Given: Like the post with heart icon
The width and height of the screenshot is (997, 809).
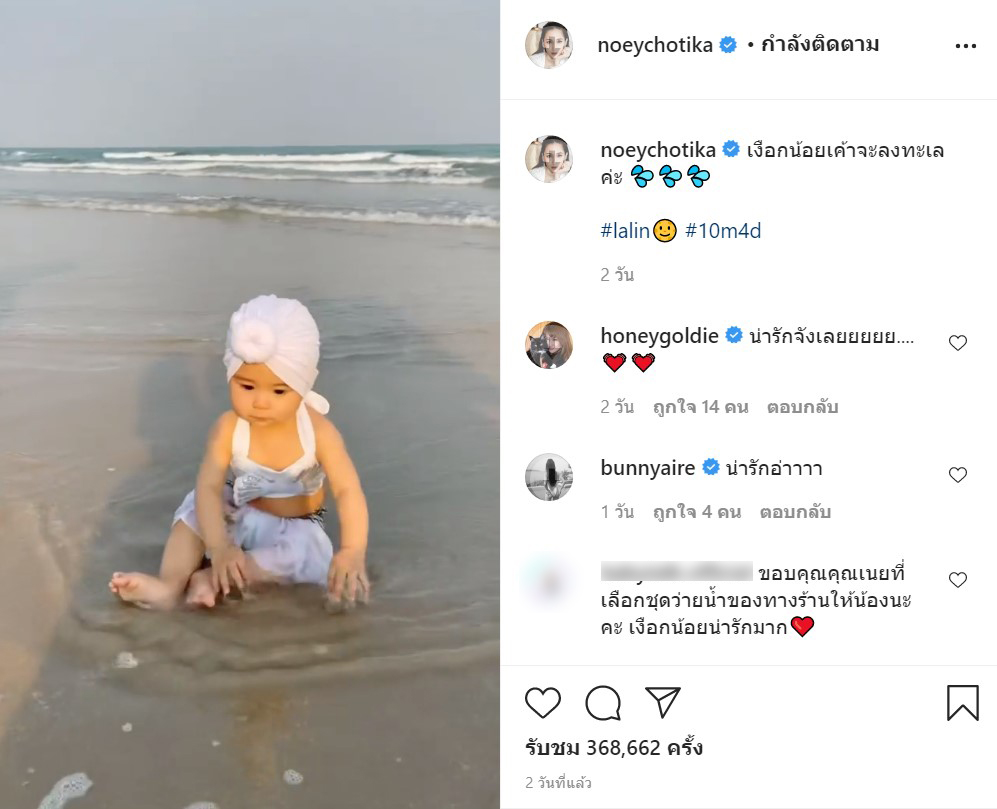Looking at the screenshot, I should [x=542, y=703].
